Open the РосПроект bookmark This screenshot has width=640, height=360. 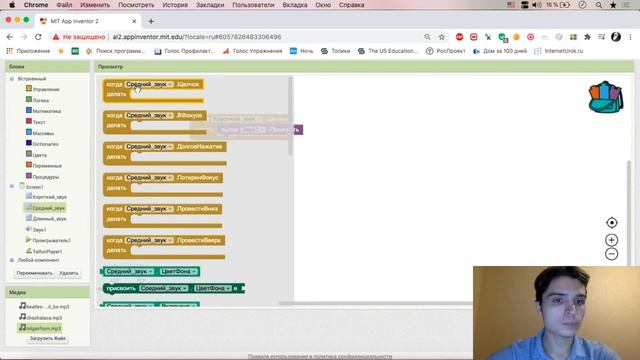[446, 51]
